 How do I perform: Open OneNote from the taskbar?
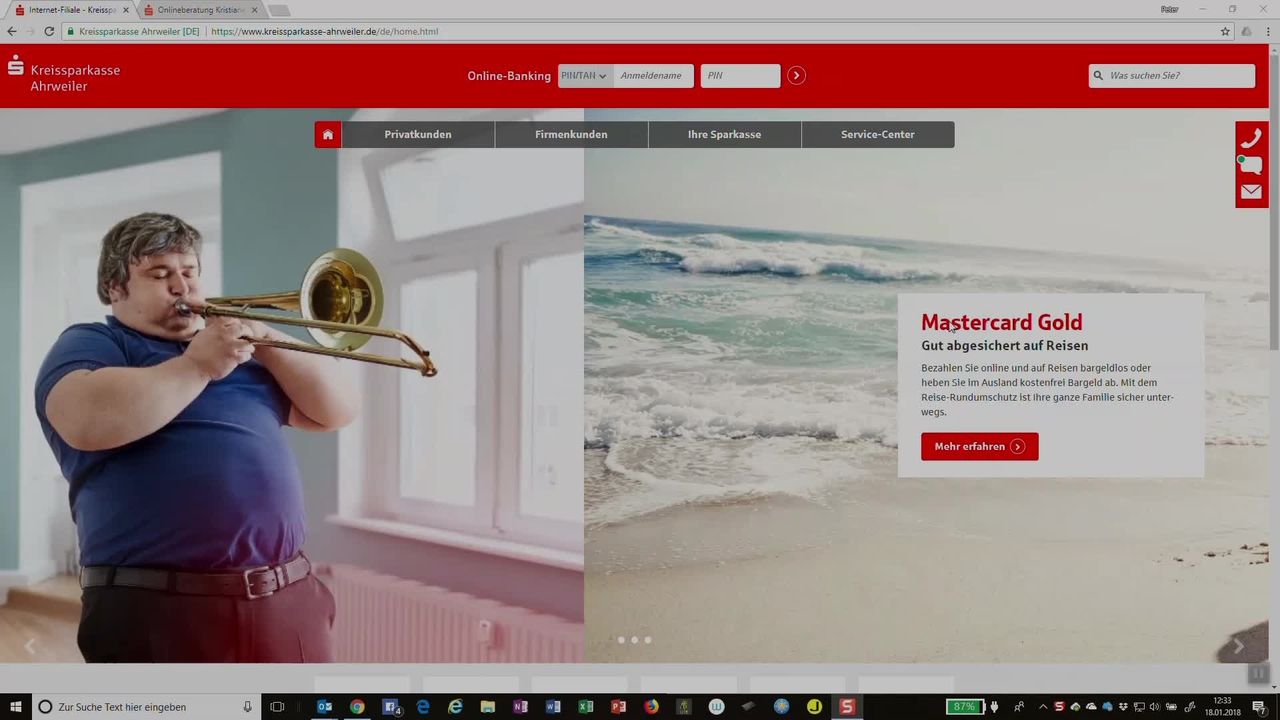520,706
